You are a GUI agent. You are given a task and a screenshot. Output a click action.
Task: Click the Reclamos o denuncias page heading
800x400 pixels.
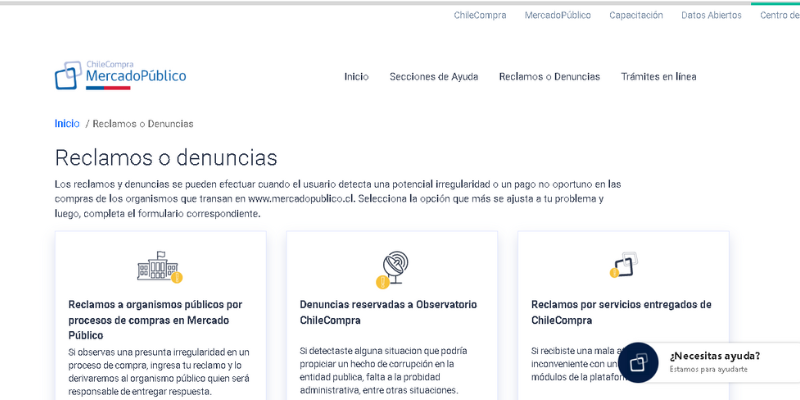pyautogui.click(x=166, y=158)
